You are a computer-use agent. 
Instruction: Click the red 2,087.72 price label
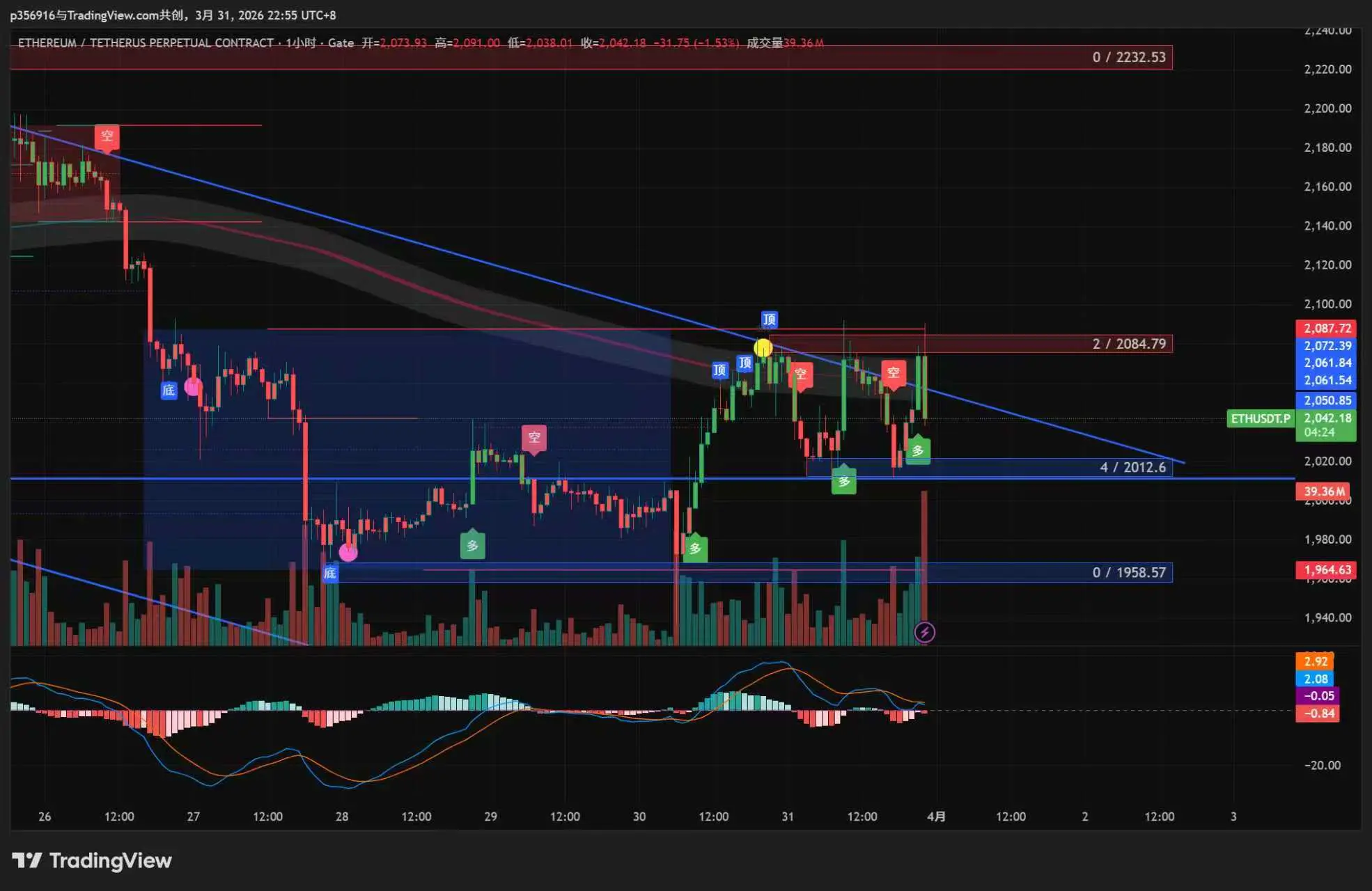[x=1326, y=328]
